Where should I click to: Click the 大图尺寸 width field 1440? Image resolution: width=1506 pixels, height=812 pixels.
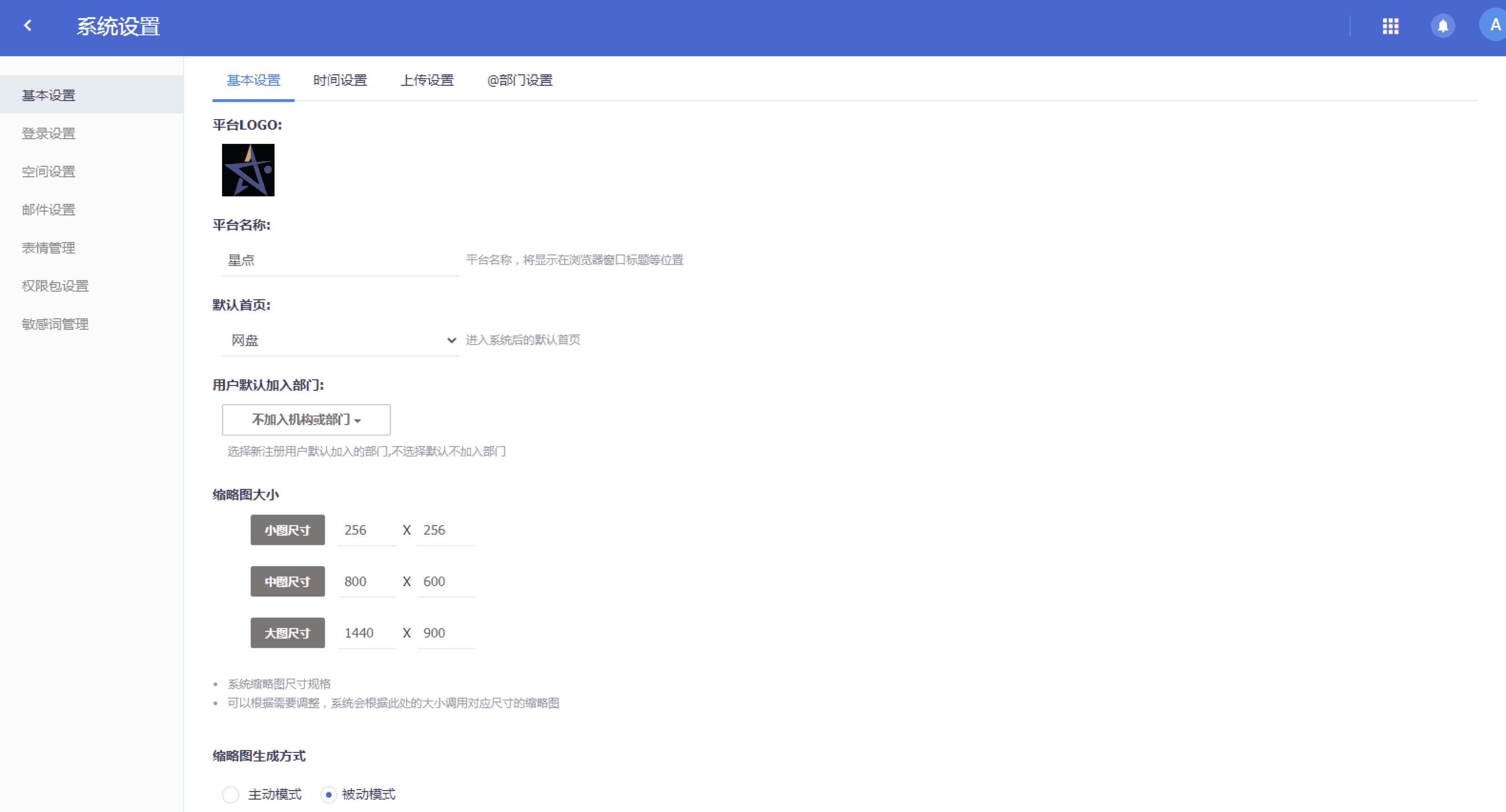pos(366,633)
